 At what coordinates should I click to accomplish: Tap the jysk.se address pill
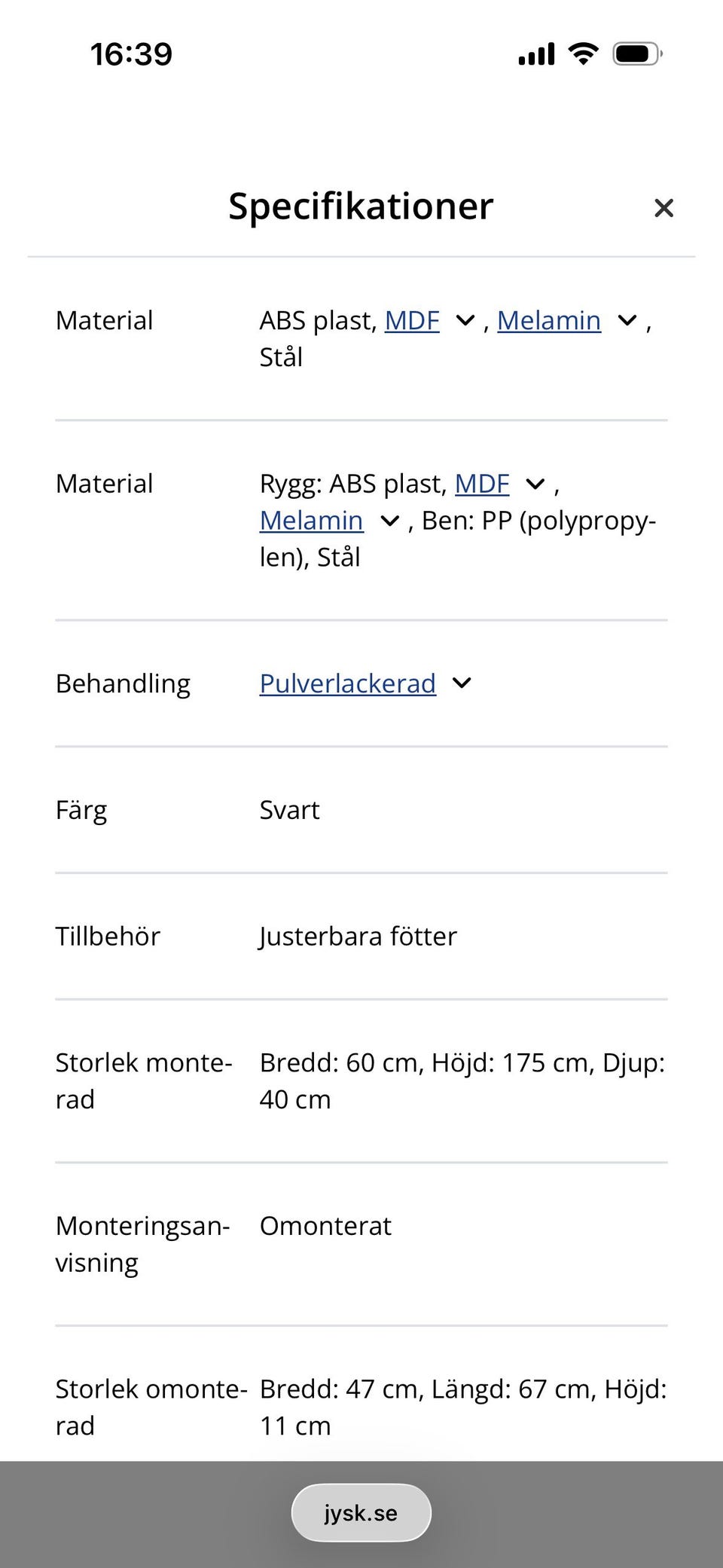tap(361, 1513)
